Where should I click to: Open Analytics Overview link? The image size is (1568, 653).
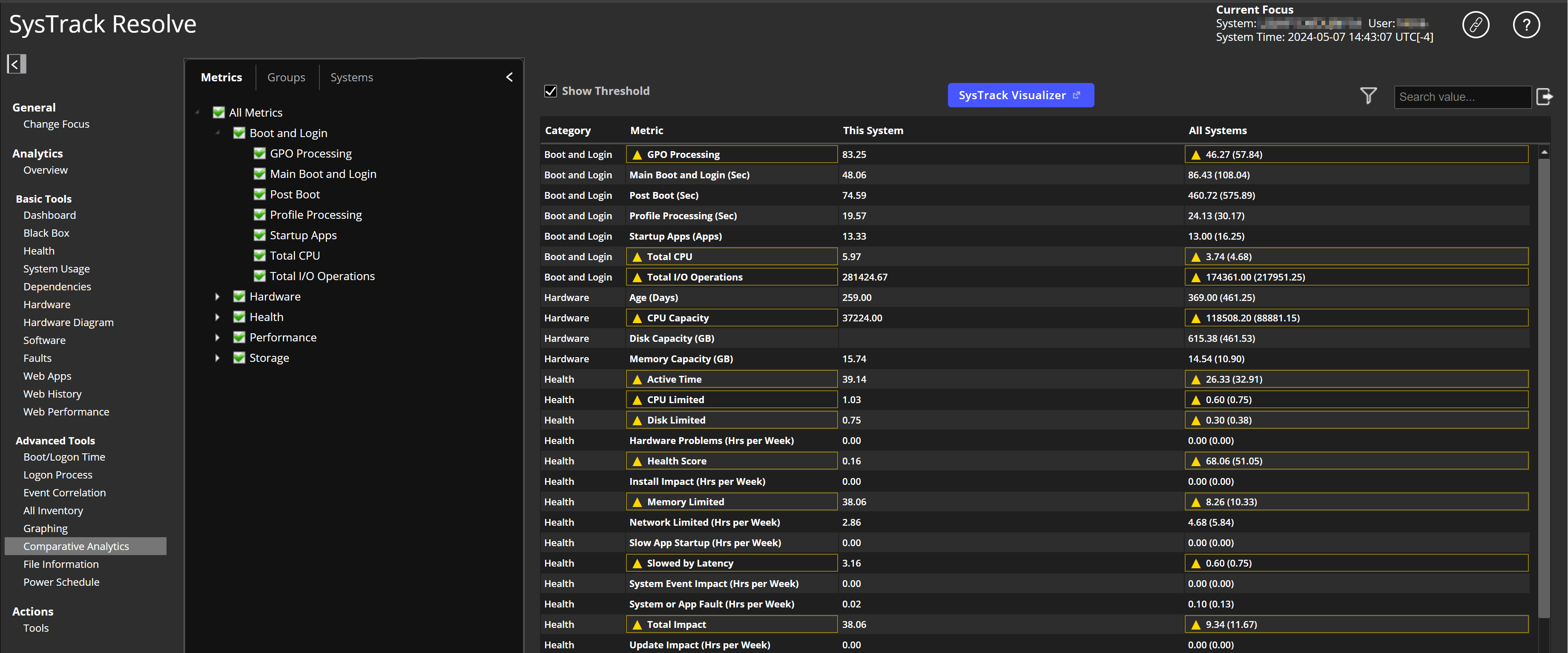pos(46,170)
